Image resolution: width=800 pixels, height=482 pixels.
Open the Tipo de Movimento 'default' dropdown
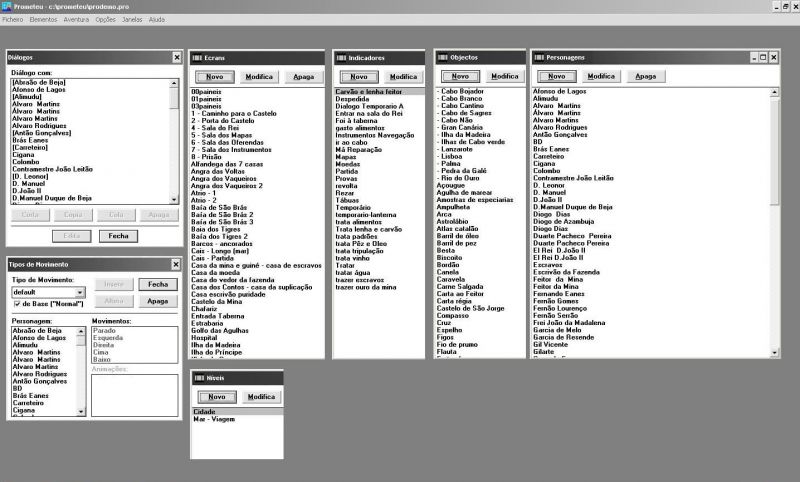[82, 292]
